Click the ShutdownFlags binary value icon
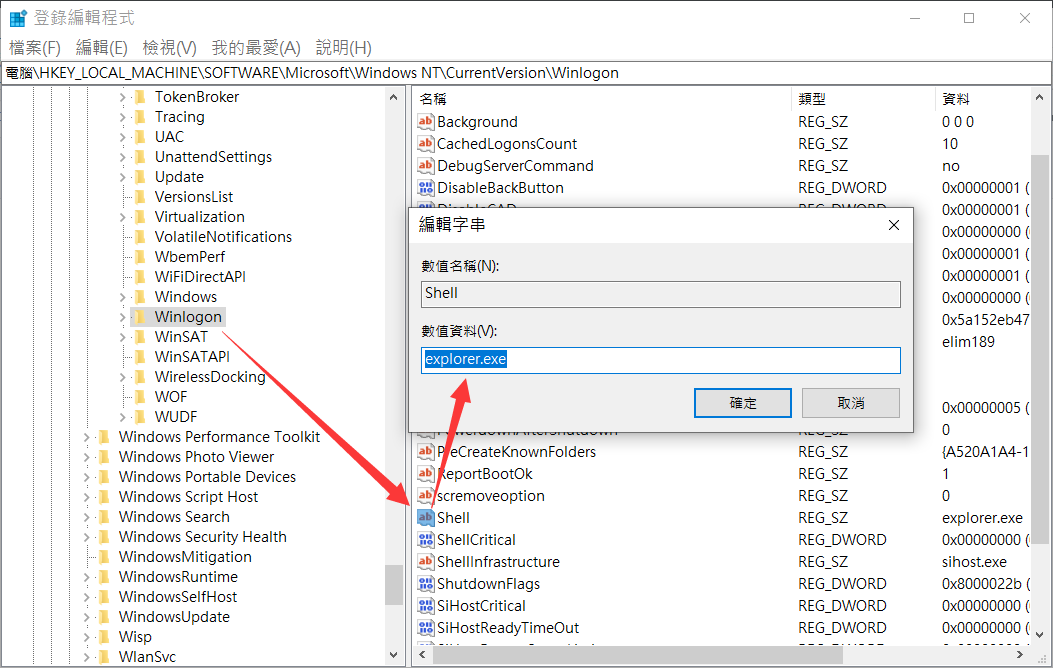 tap(426, 584)
